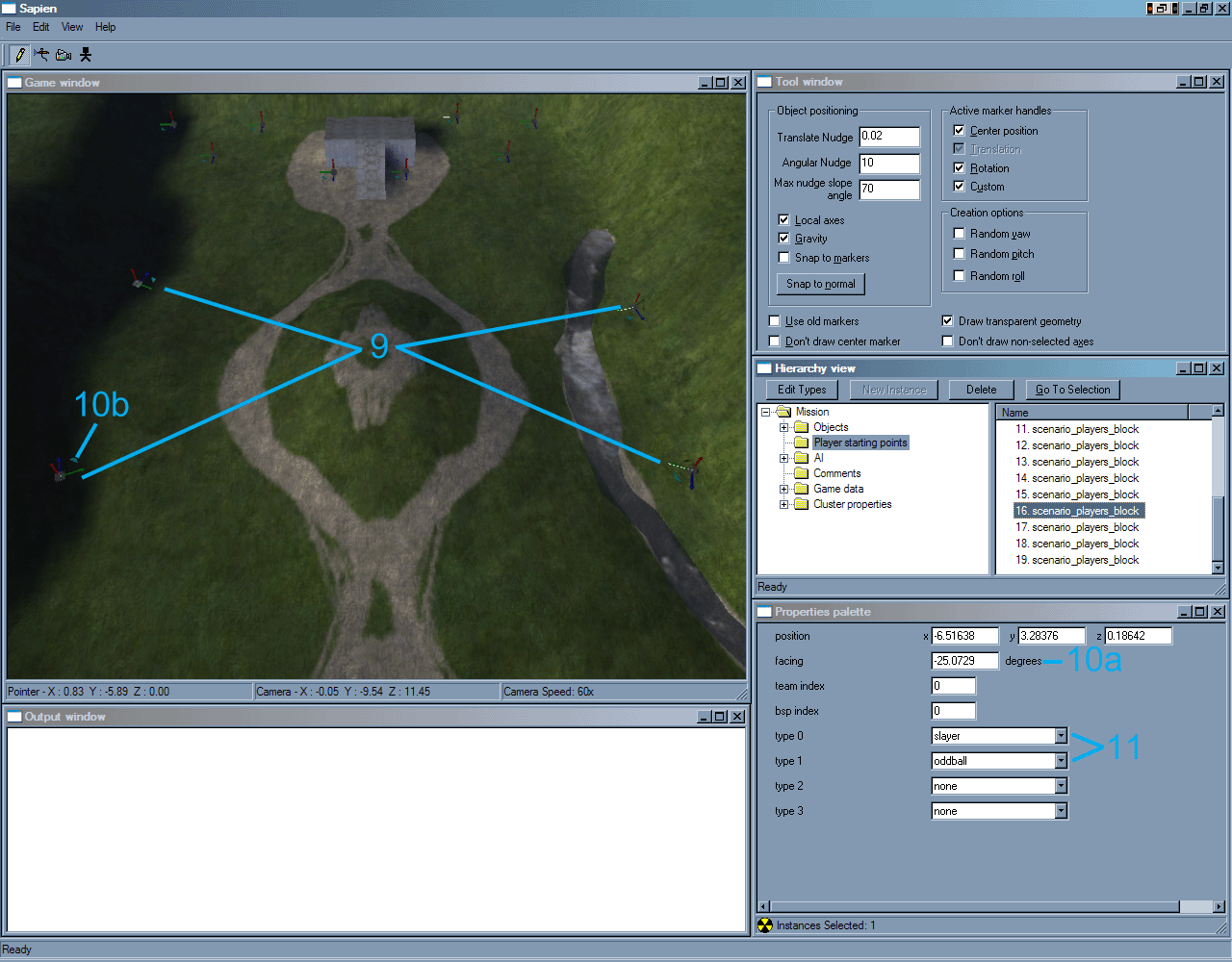The height and width of the screenshot is (962, 1232).
Task: Click the Output window title icon
Action: coord(14,717)
